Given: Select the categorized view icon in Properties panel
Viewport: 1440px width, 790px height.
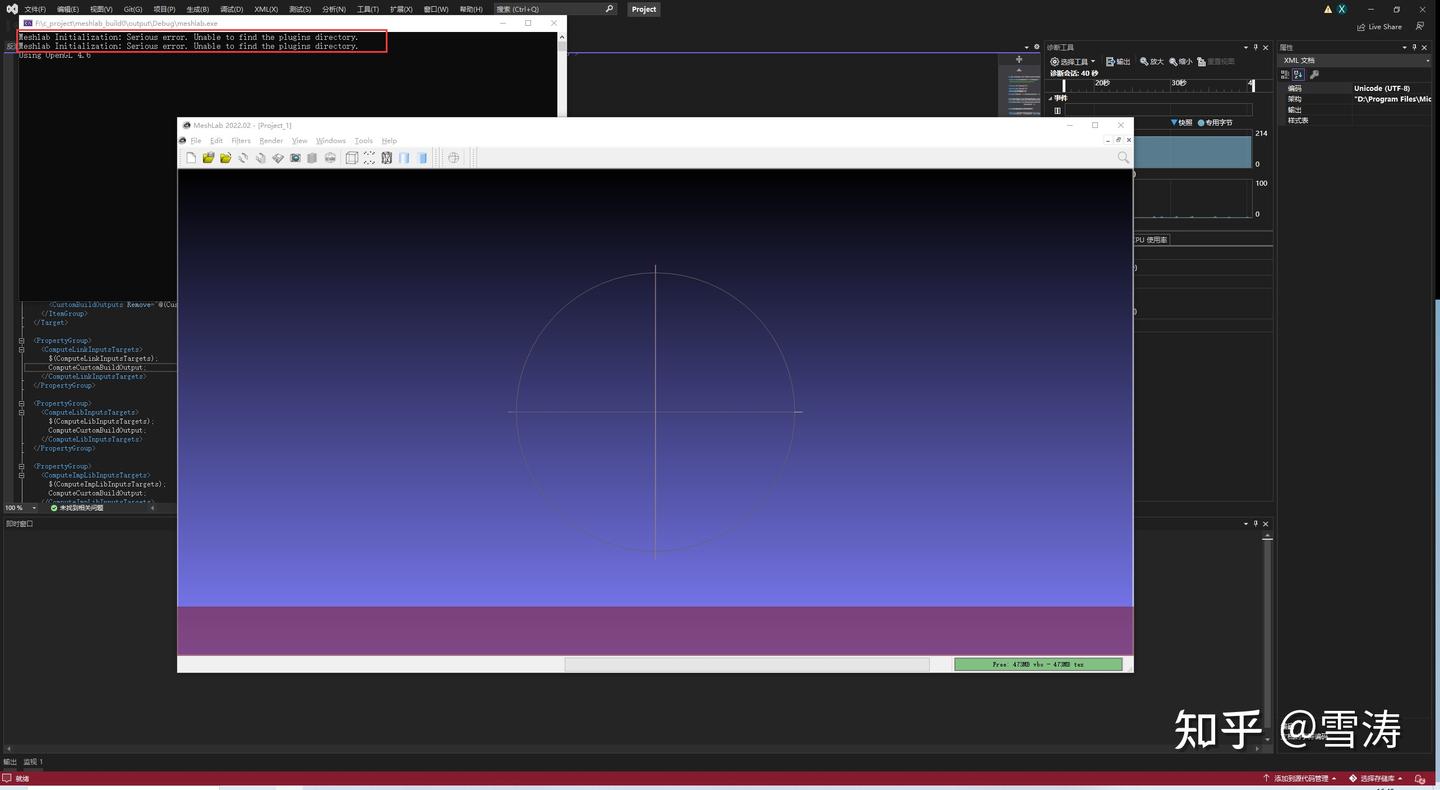Looking at the screenshot, I should pos(1284,74).
